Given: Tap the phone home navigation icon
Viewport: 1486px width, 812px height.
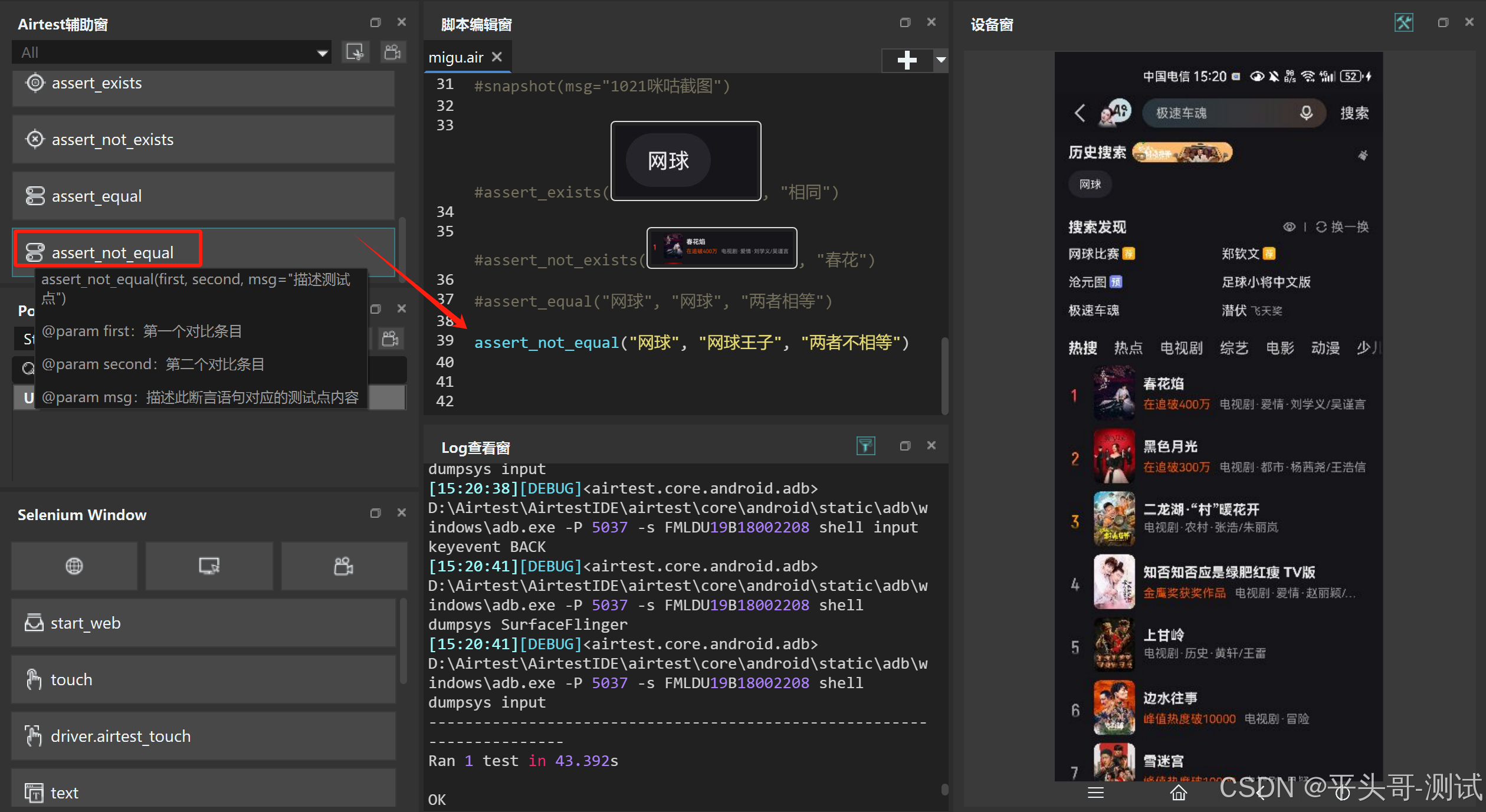Looking at the screenshot, I should coord(1178,793).
